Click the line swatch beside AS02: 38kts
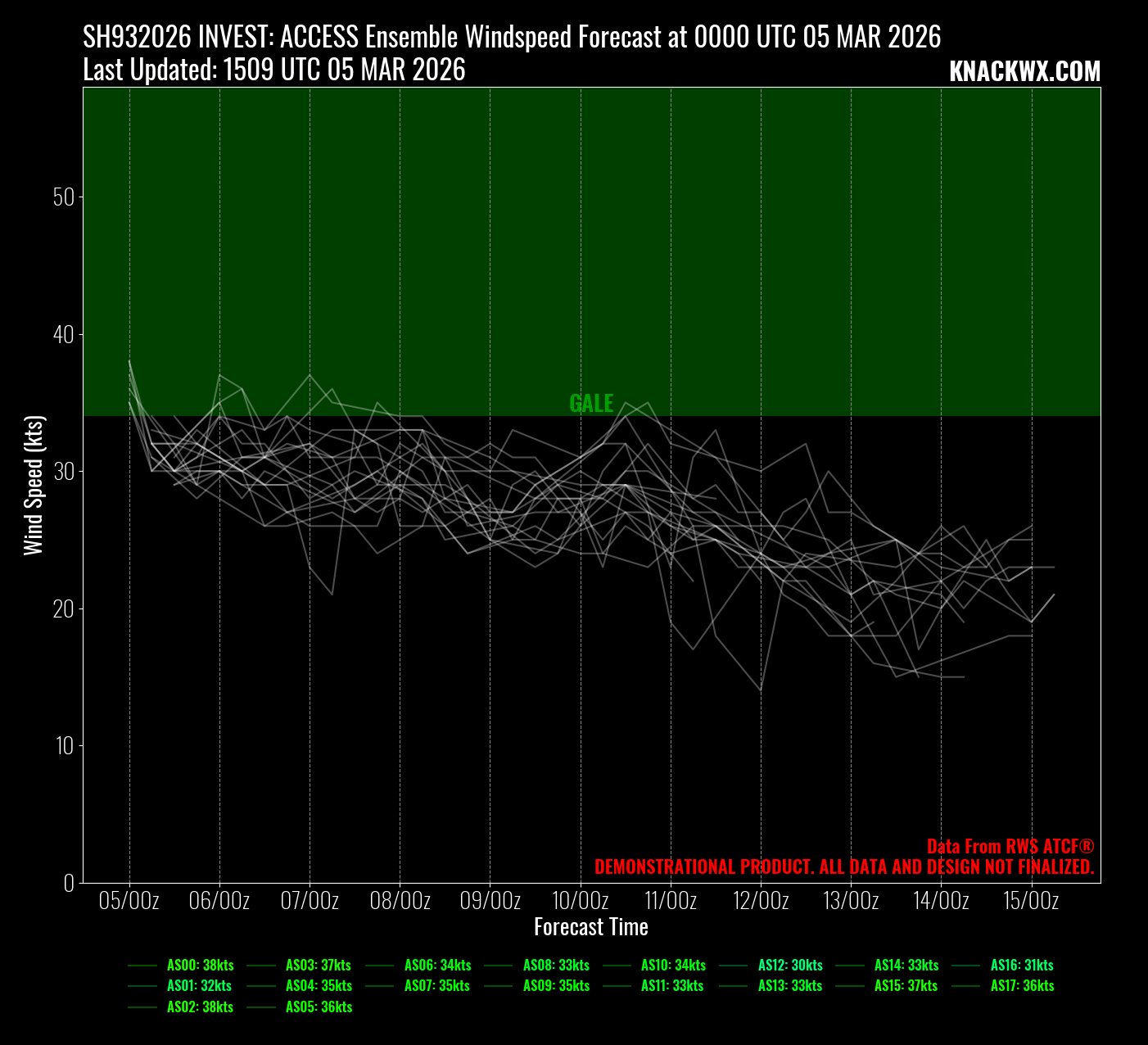 pos(142,1007)
